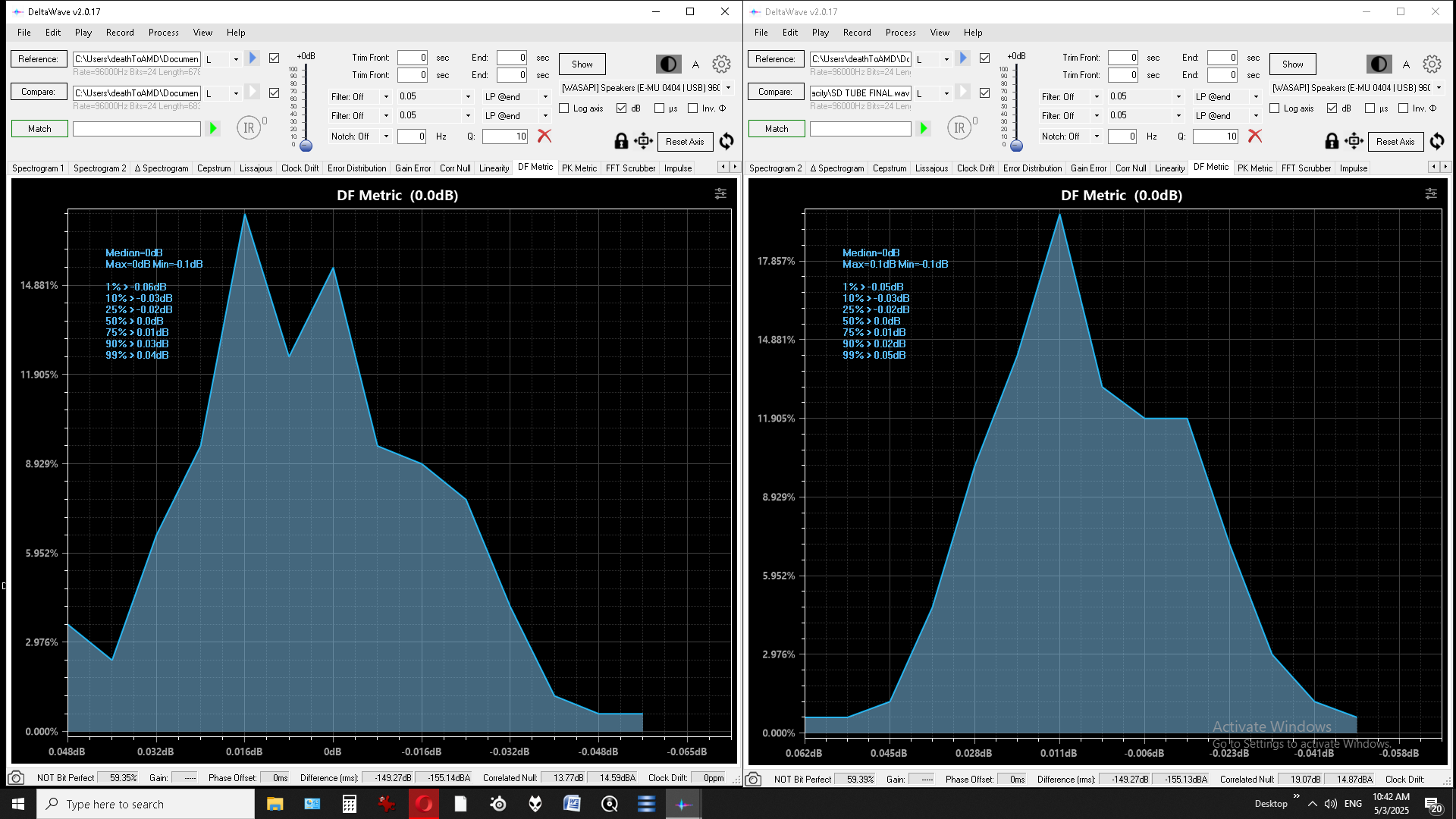Click red X notch clear icon, right window

click(1255, 136)
